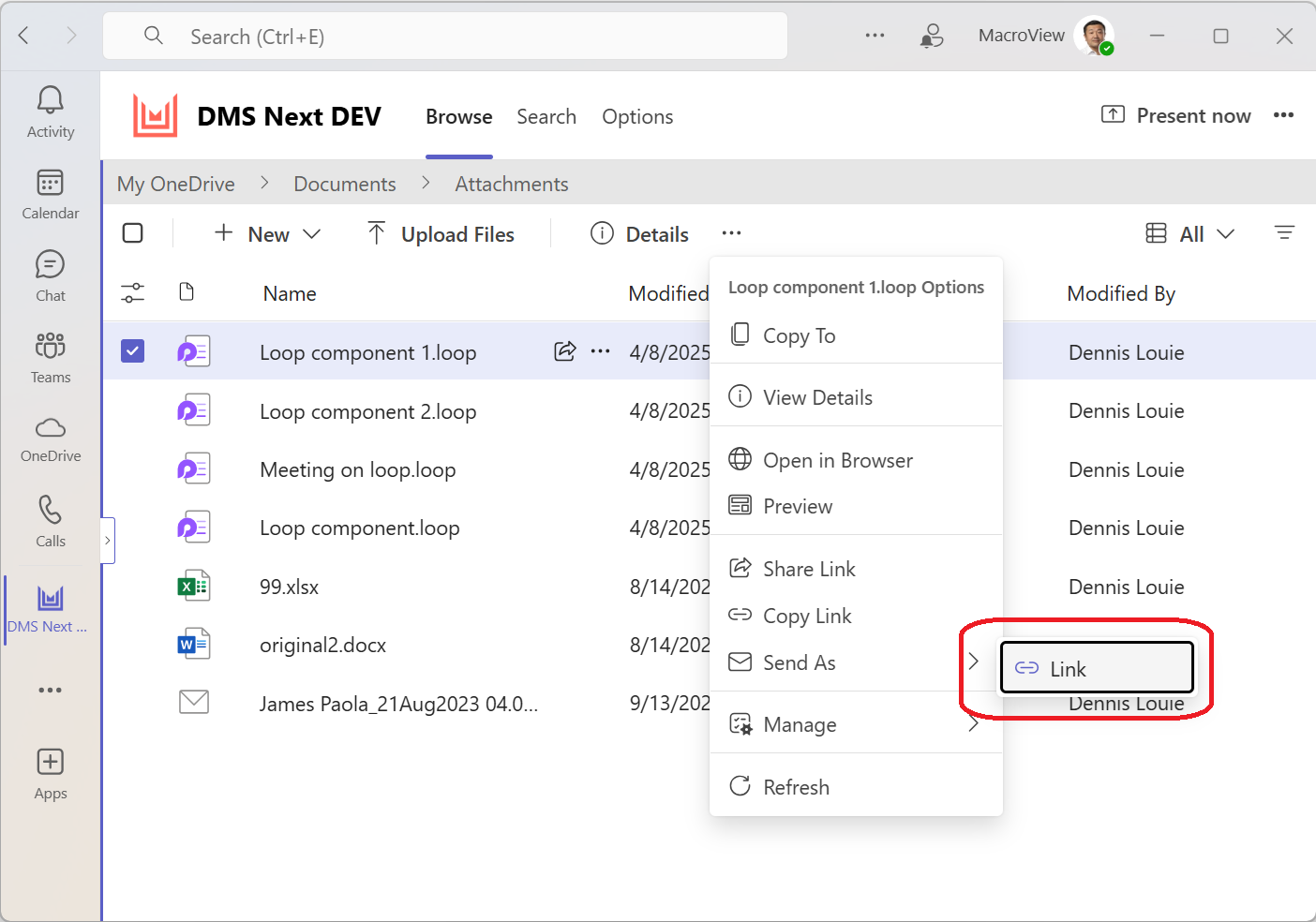
Task: Click the Excel icon for 99.xlsx
Action: coord(193,587)
